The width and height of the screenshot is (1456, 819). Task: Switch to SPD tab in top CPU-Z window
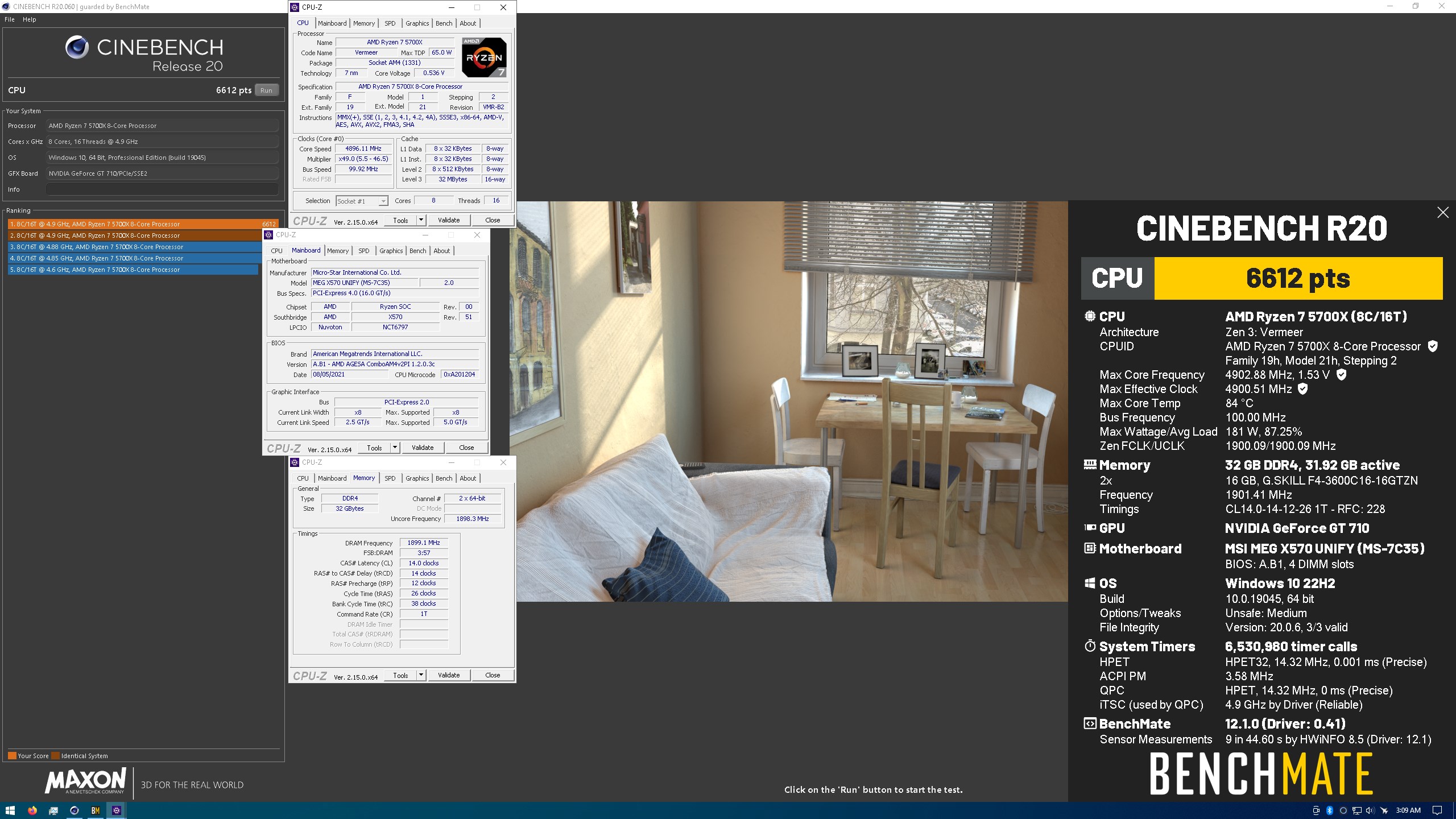pos(390,23)
